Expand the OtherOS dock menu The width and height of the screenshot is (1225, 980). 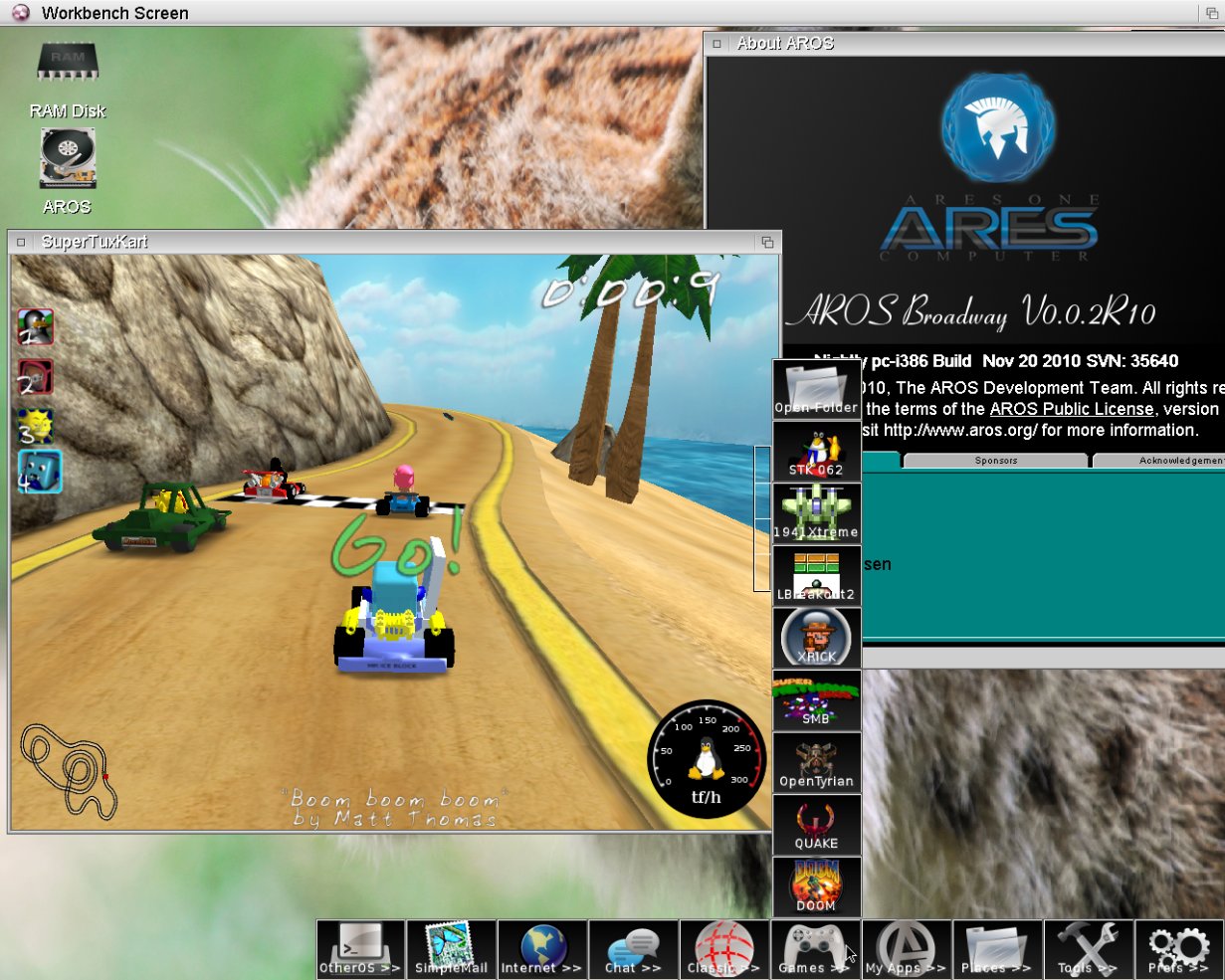[360, 949]
